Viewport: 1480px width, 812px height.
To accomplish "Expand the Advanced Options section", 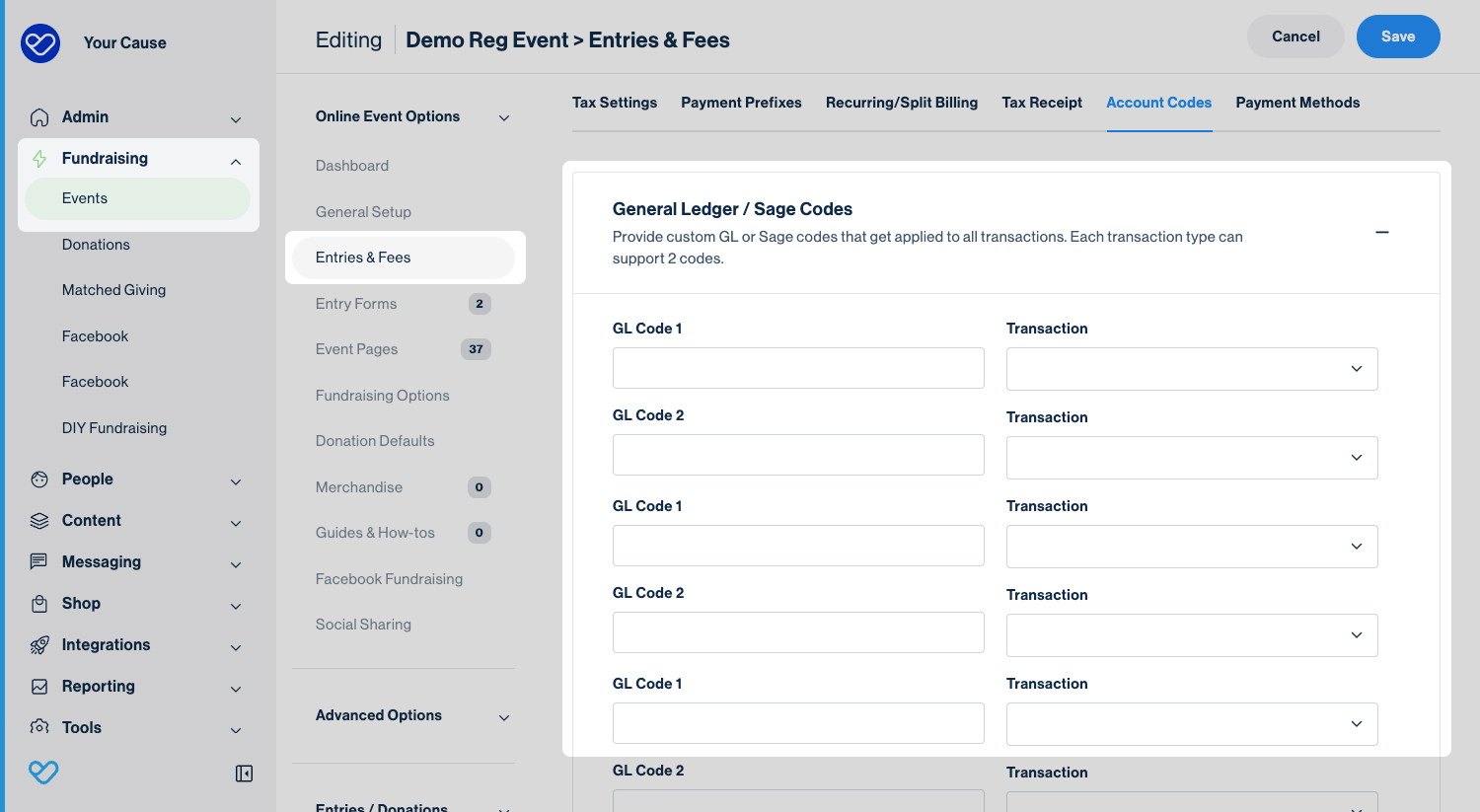I will coord(503,717).
